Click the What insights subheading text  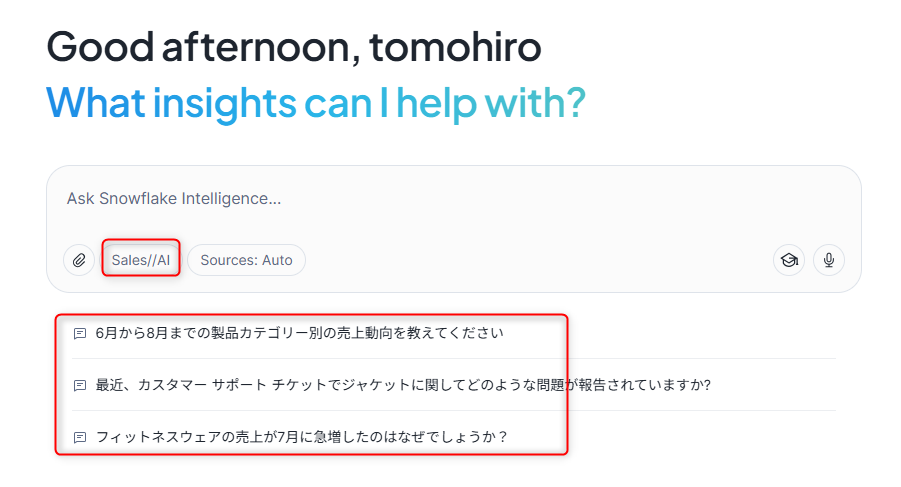click(x=315, y=102)
